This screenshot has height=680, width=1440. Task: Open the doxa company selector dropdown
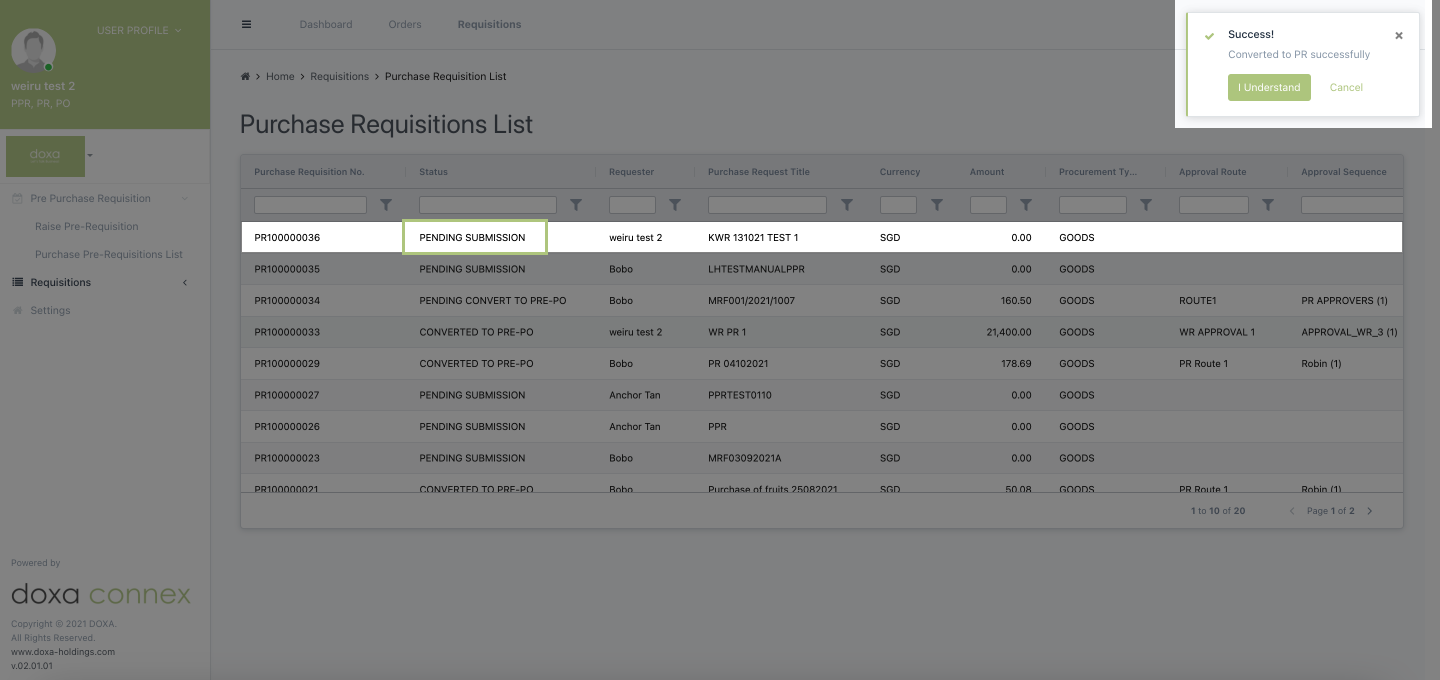[x=90, y=156]
